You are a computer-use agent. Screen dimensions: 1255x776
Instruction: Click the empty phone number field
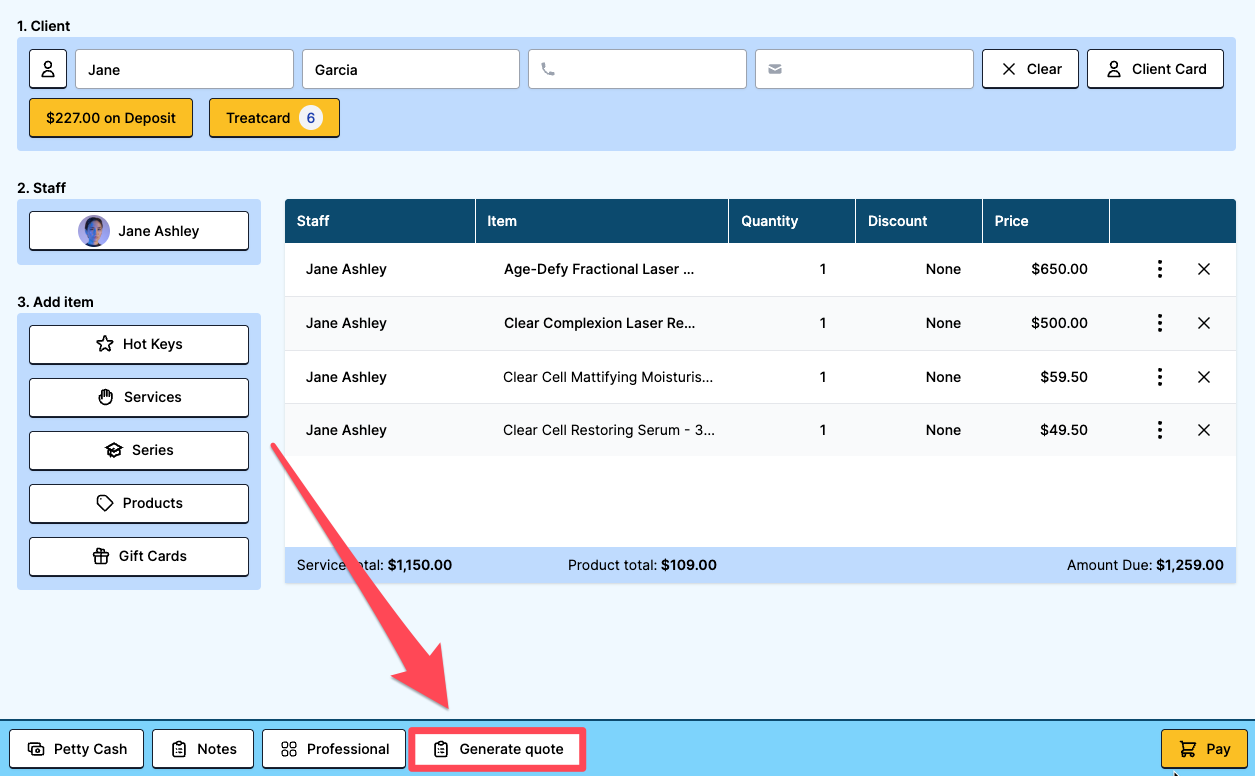(x=638, y=70)
